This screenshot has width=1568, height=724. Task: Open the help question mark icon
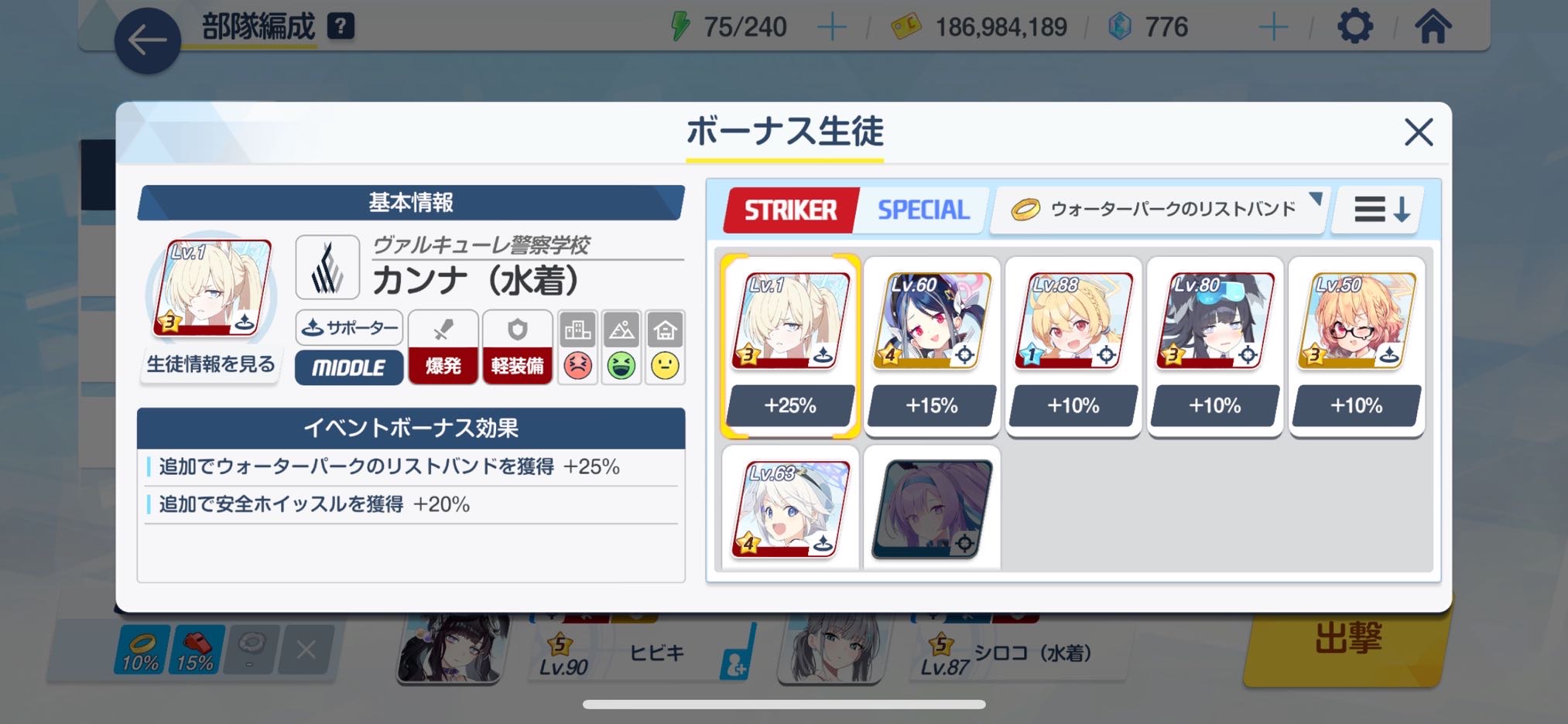tap(341, 26)
